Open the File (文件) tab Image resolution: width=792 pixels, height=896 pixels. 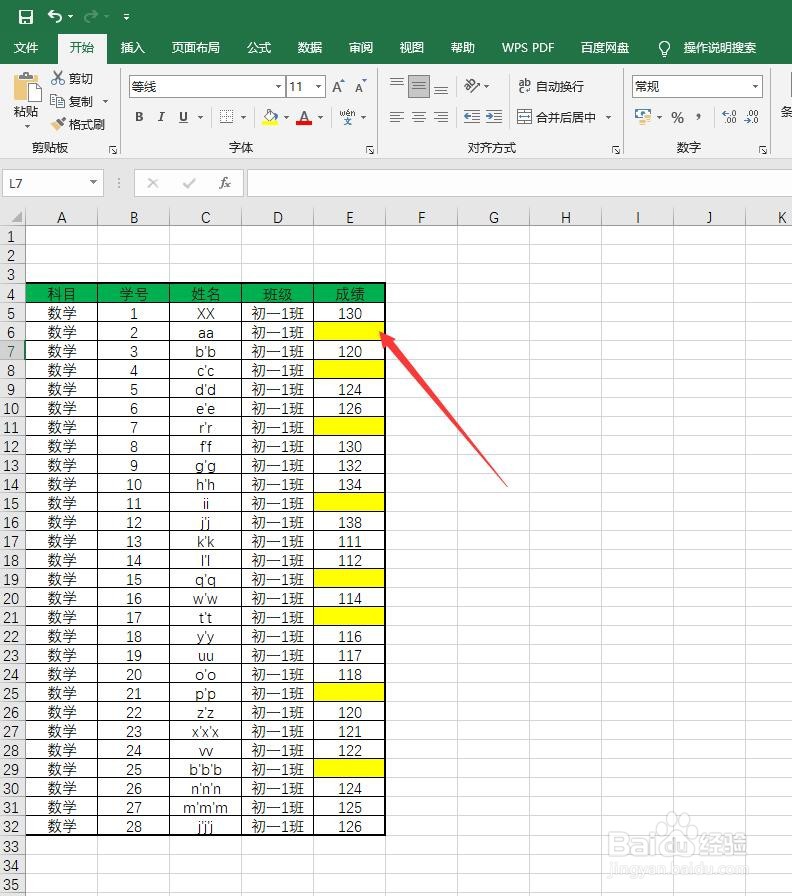(x=26, y=47)
